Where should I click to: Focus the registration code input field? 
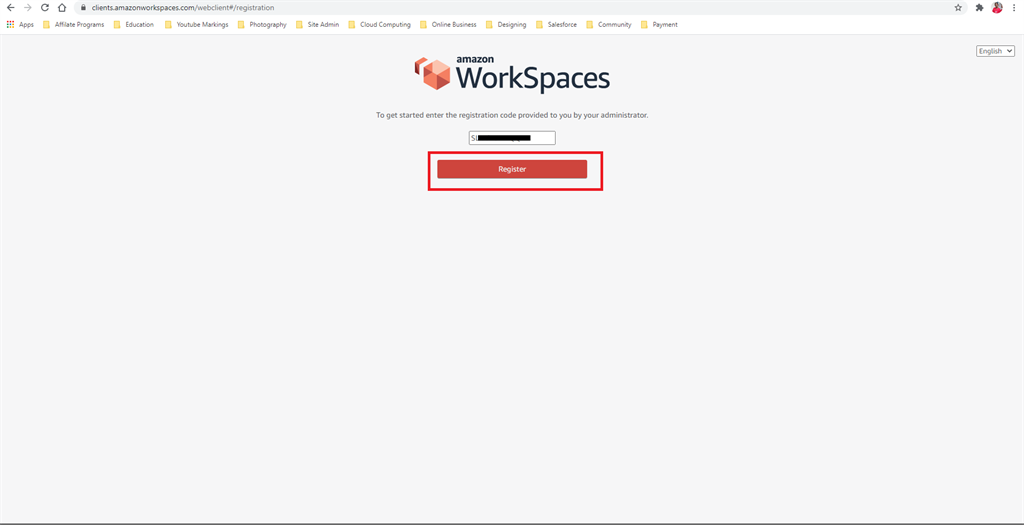pyautogui.click(x=512, y=138)
